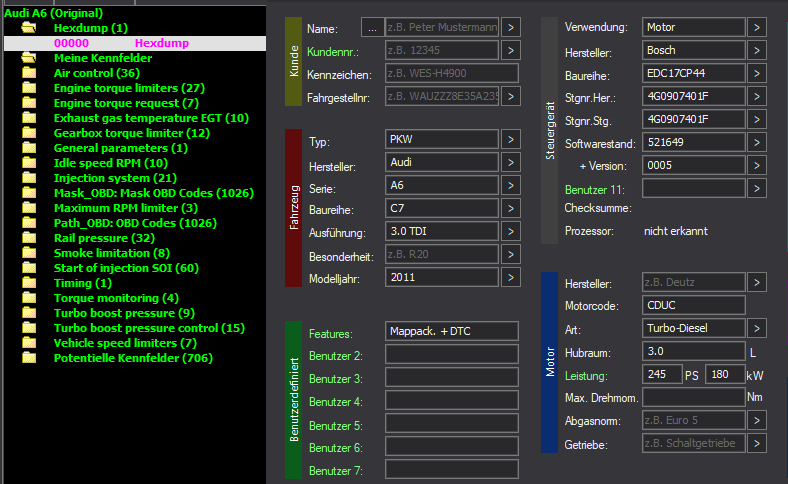Open the dropdown arrow for Ausführung 3.0 TDI
This screenshot has width=788, height=484.
(x=511, y=231)
